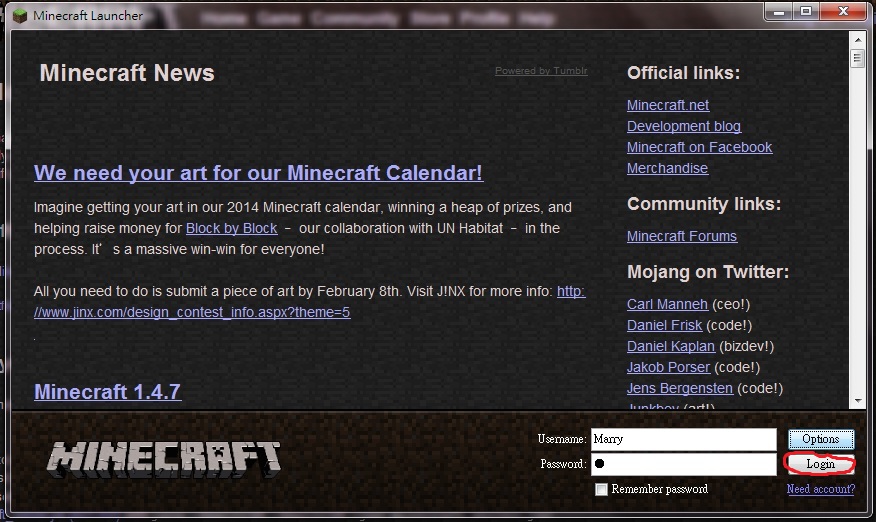
Task: Open the Merchandise link
Action: tap(668, 168)
